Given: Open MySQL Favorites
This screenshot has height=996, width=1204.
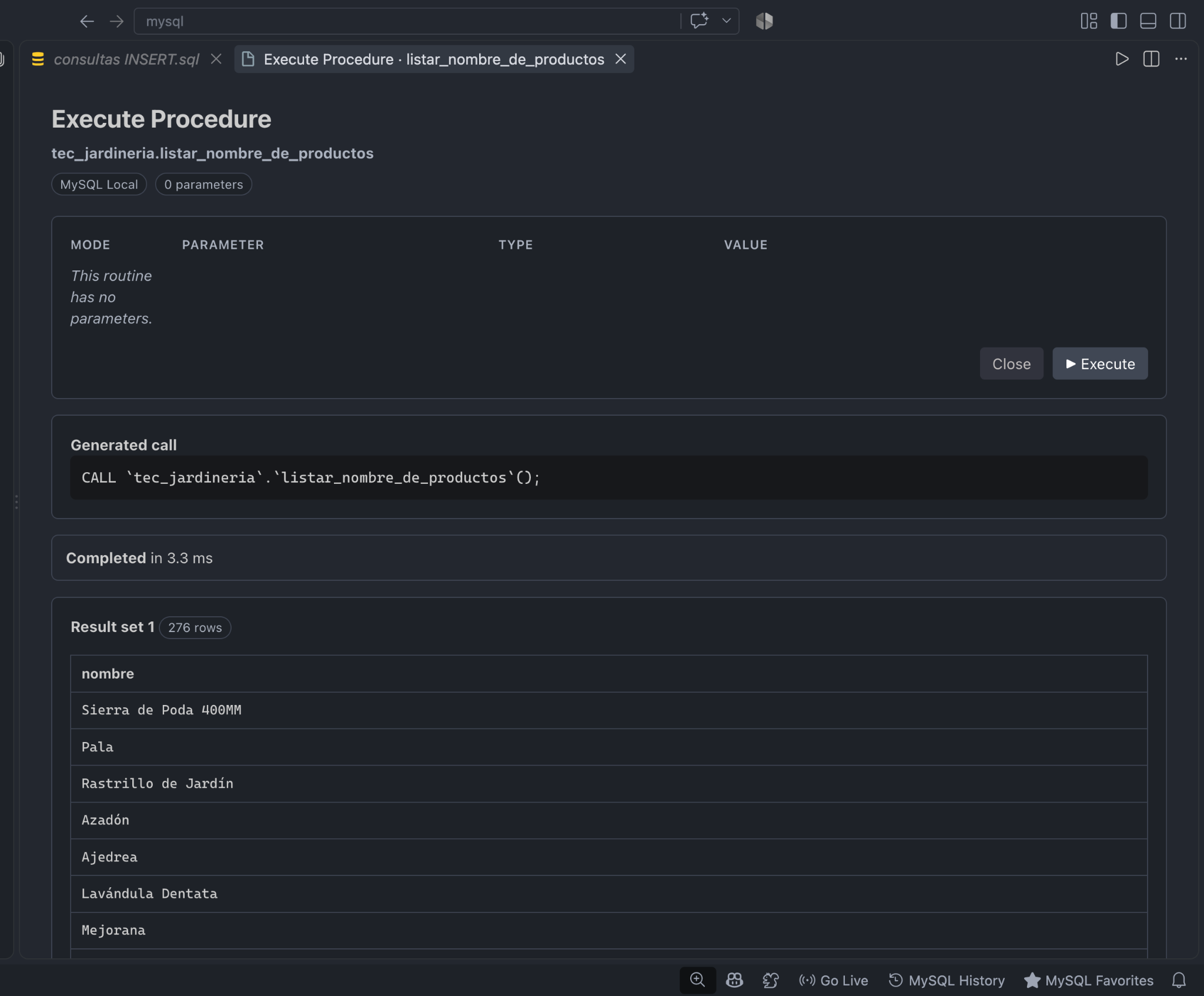Looking at the screenshot, I should [x=1089, y=981].
